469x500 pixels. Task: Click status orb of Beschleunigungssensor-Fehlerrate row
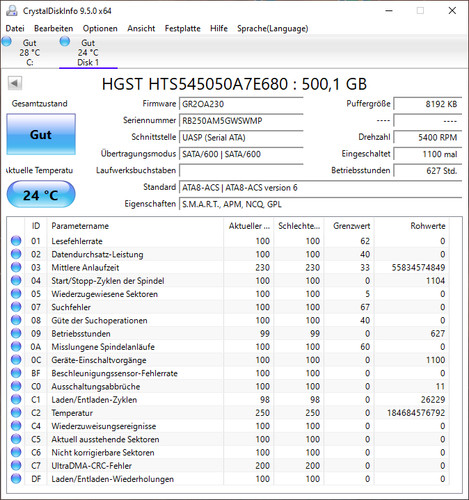[16, 373]
